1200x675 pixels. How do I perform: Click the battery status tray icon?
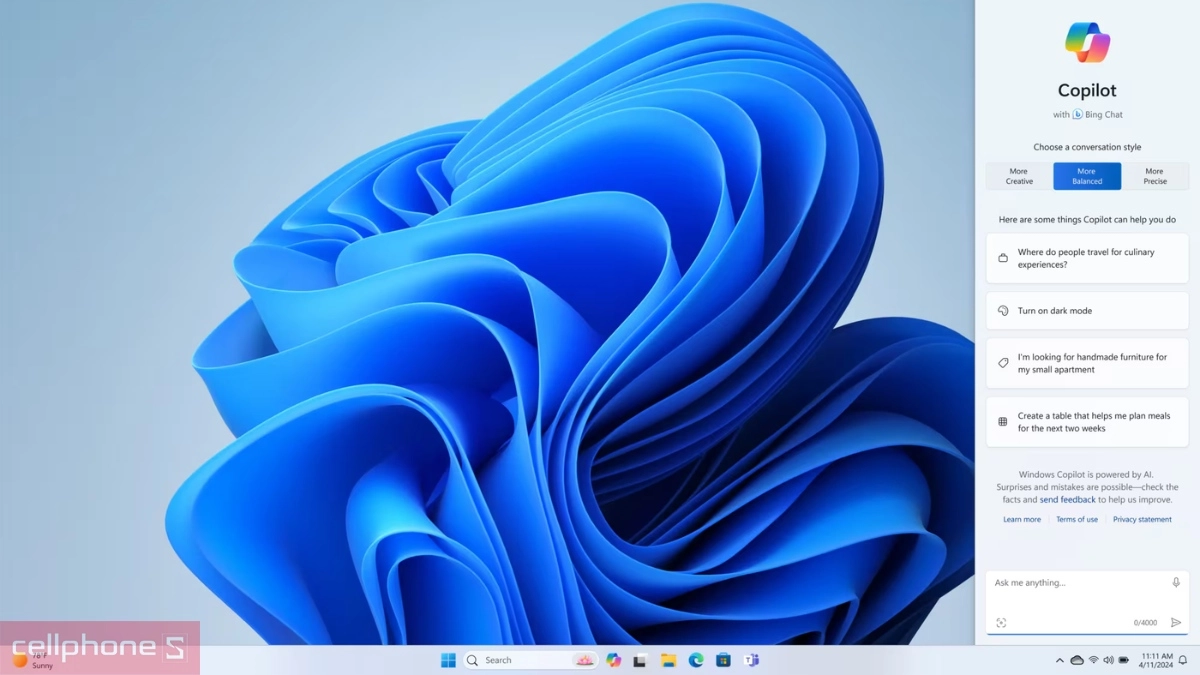[1123, 660]
